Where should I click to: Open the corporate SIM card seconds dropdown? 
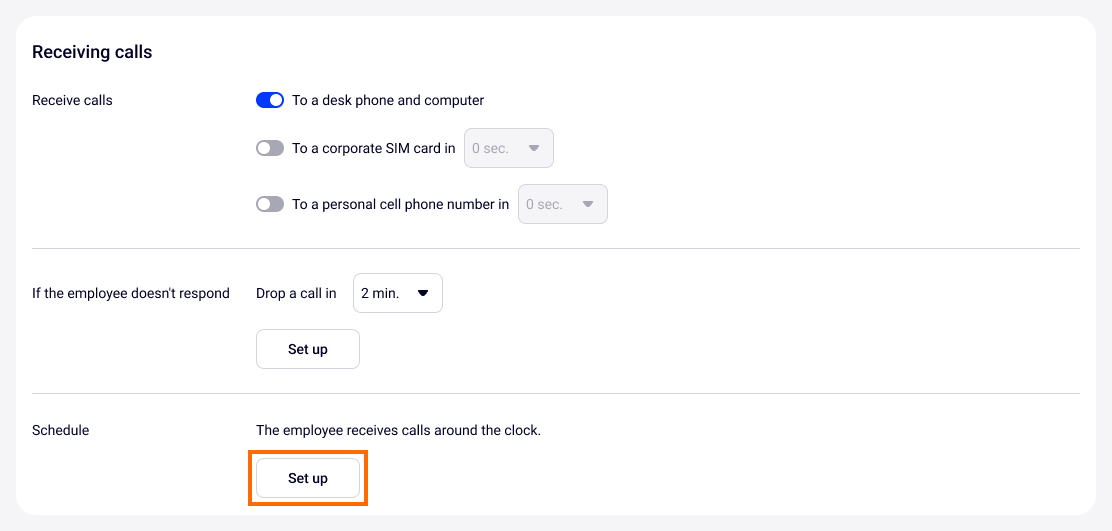point(508,148)
